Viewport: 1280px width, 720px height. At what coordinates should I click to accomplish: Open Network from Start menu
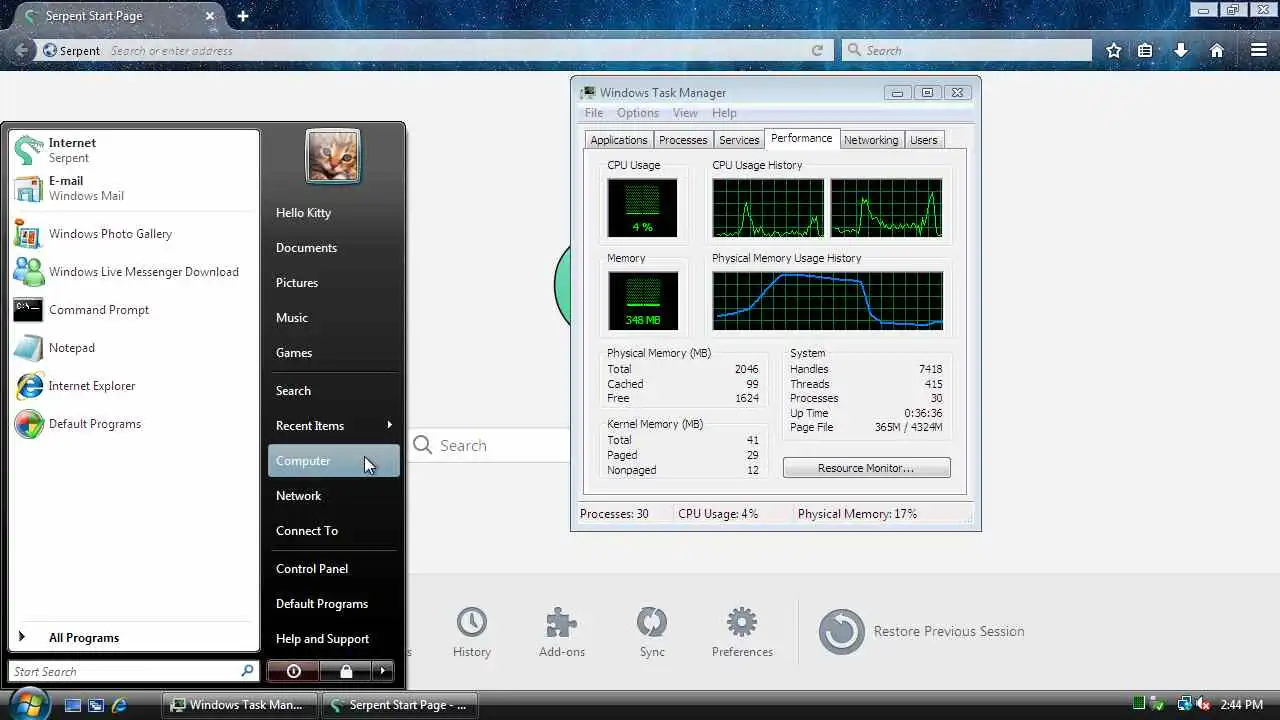[333, 496]
